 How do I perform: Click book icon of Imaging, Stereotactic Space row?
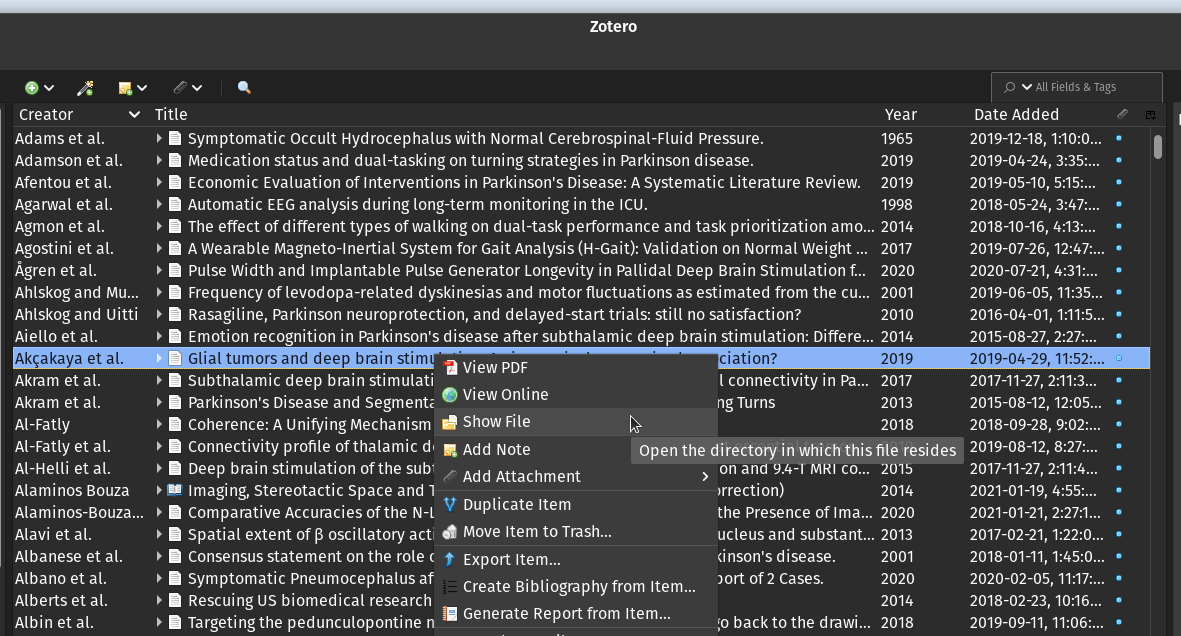175,490
